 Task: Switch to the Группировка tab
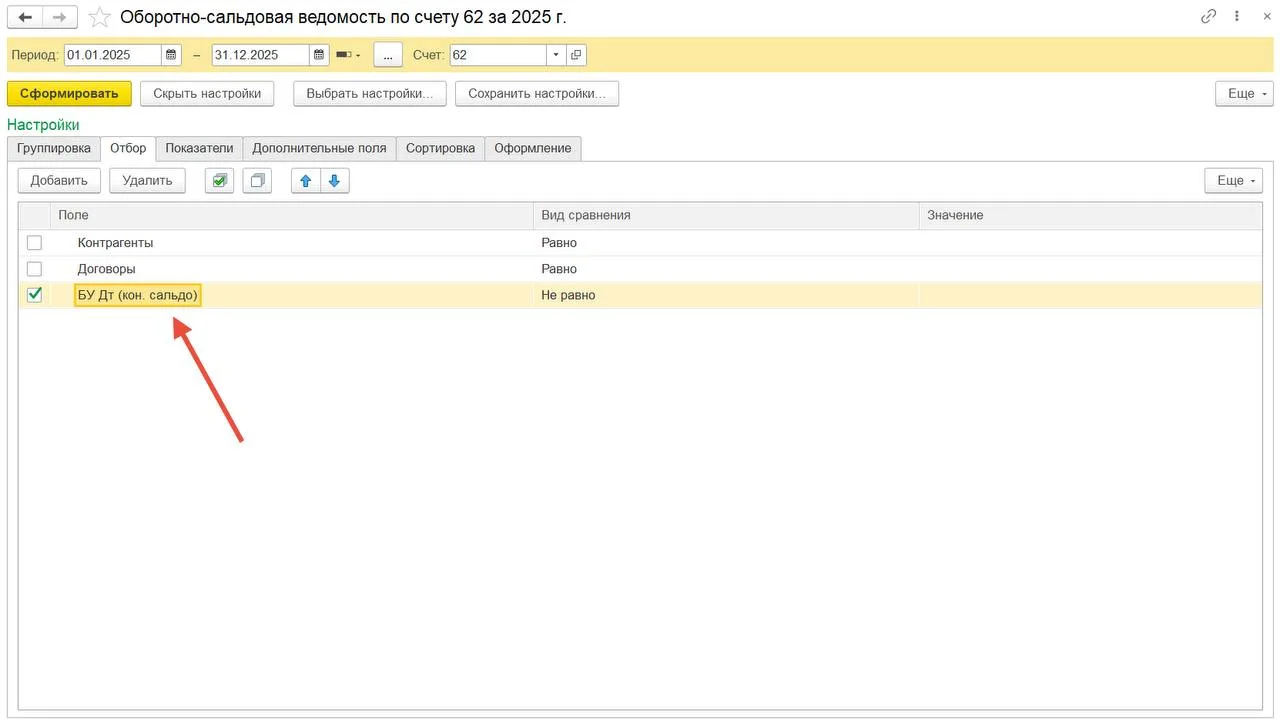pyautogui.click(x=54, y=148)
